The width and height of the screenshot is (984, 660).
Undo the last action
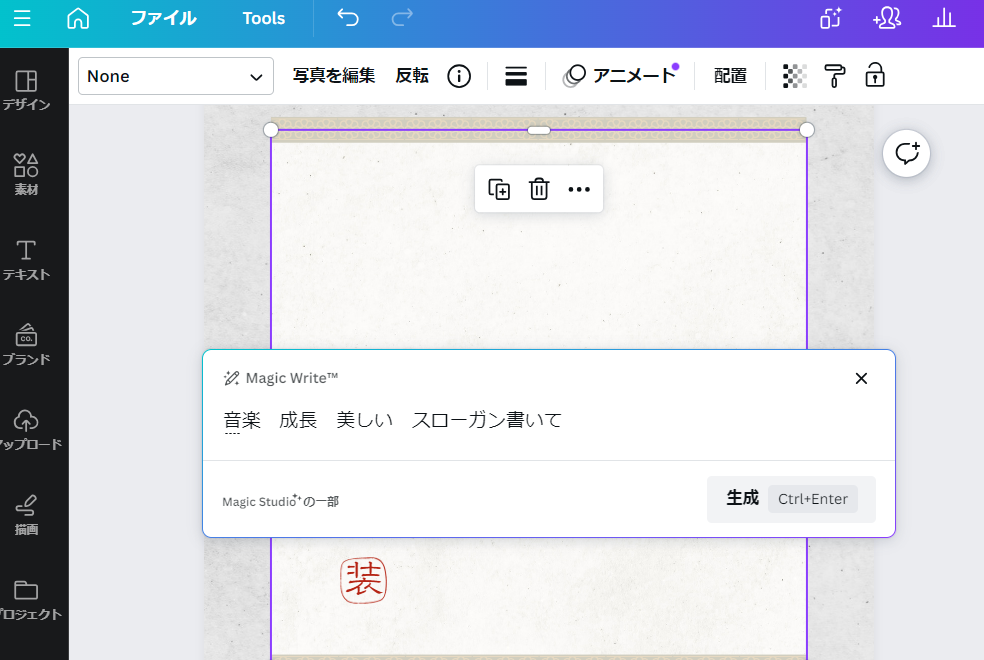348,18
